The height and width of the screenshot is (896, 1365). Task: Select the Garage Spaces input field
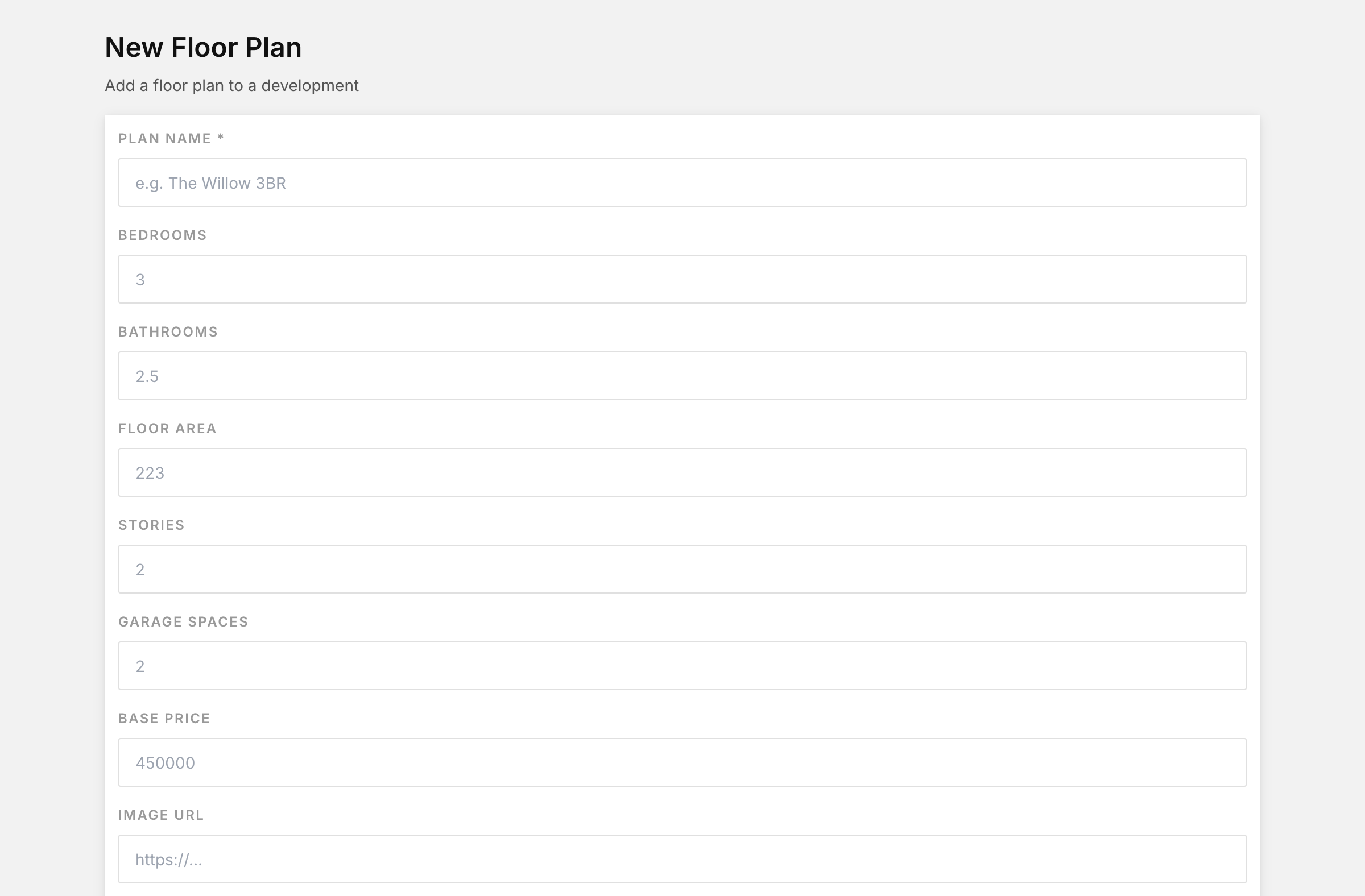[682, 666]
